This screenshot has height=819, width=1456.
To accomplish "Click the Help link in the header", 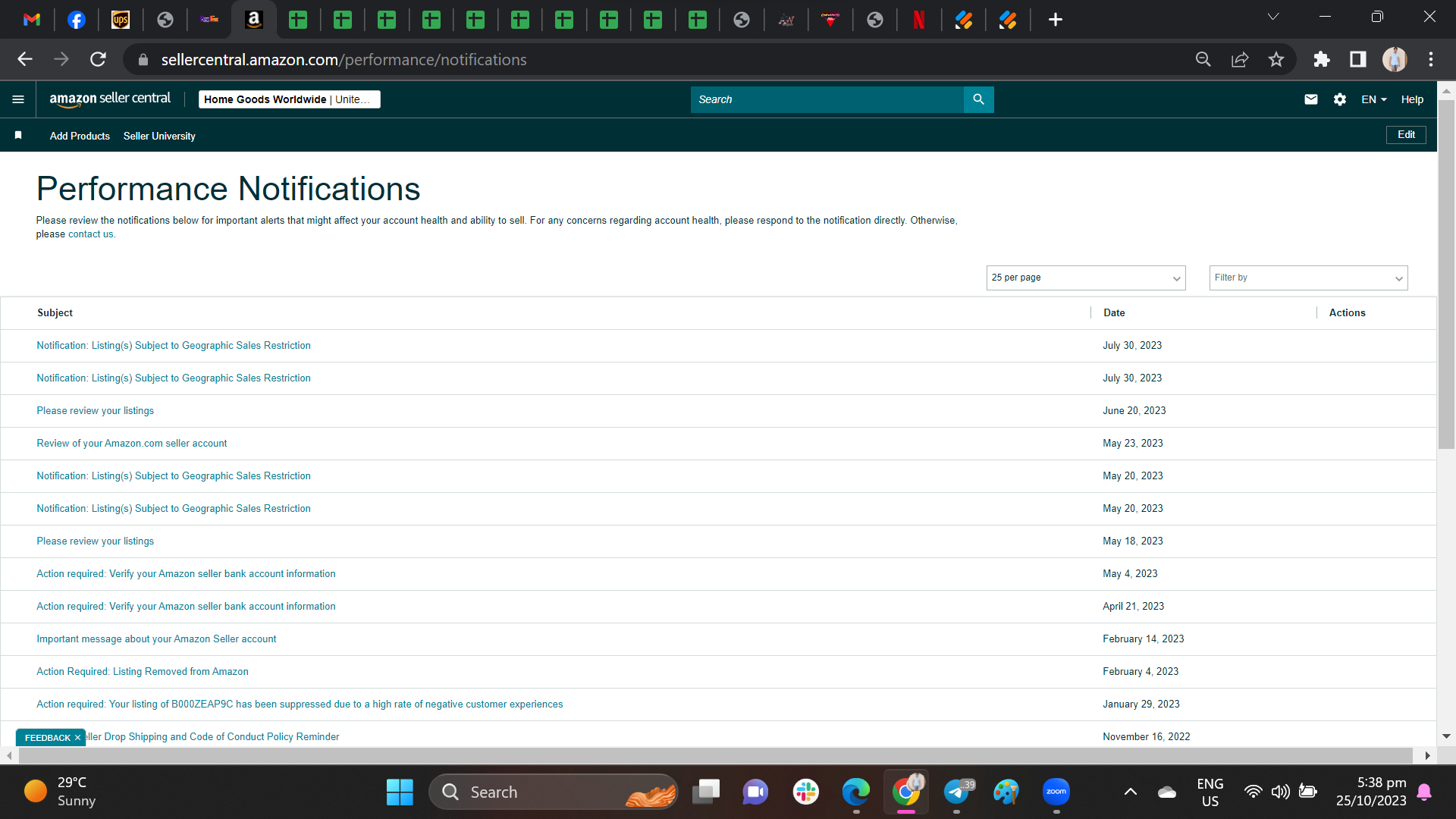I will click(x=1412, y=99).
